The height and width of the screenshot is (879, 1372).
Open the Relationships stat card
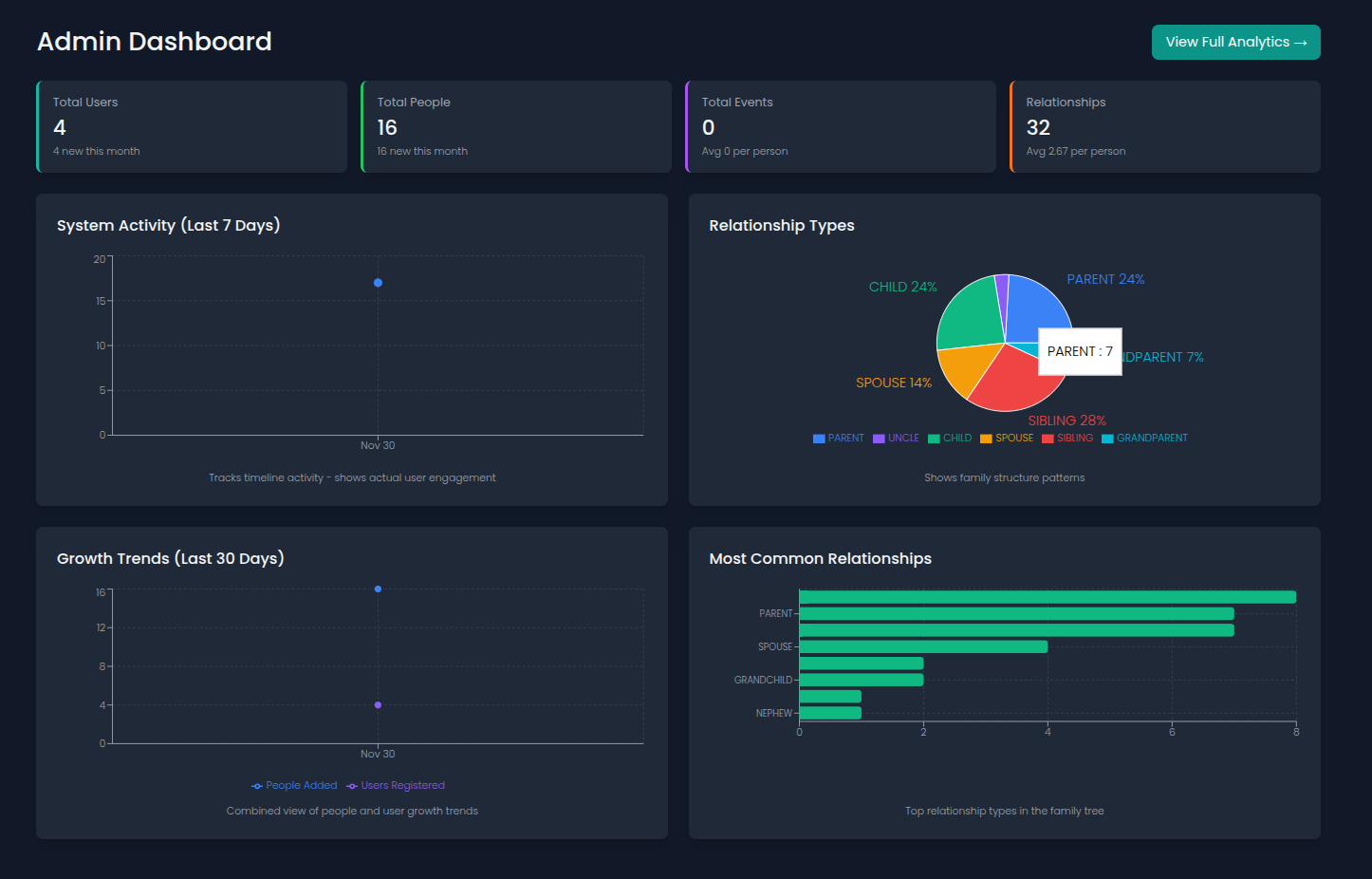click(1165, 126)
